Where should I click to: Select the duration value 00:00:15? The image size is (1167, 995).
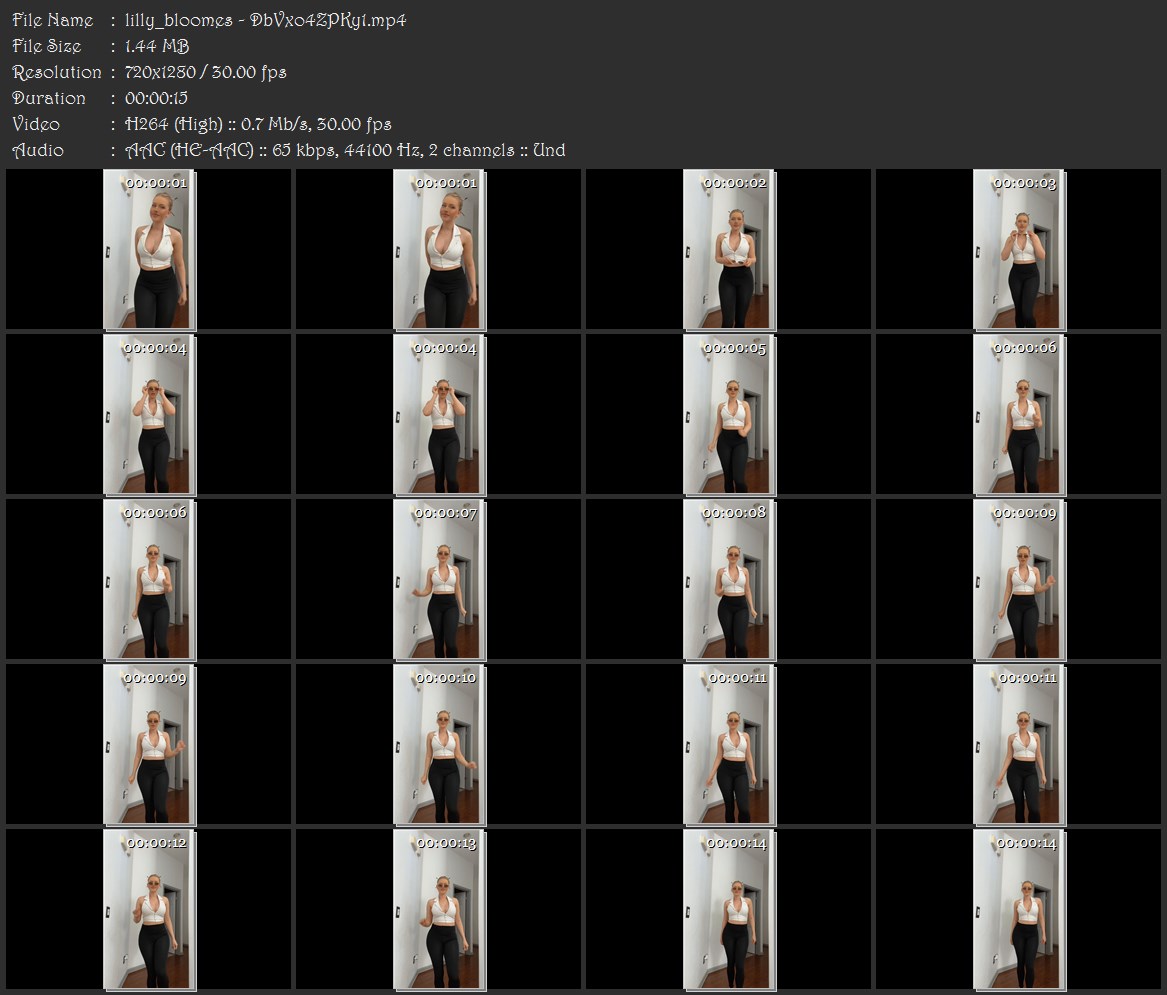156,98
